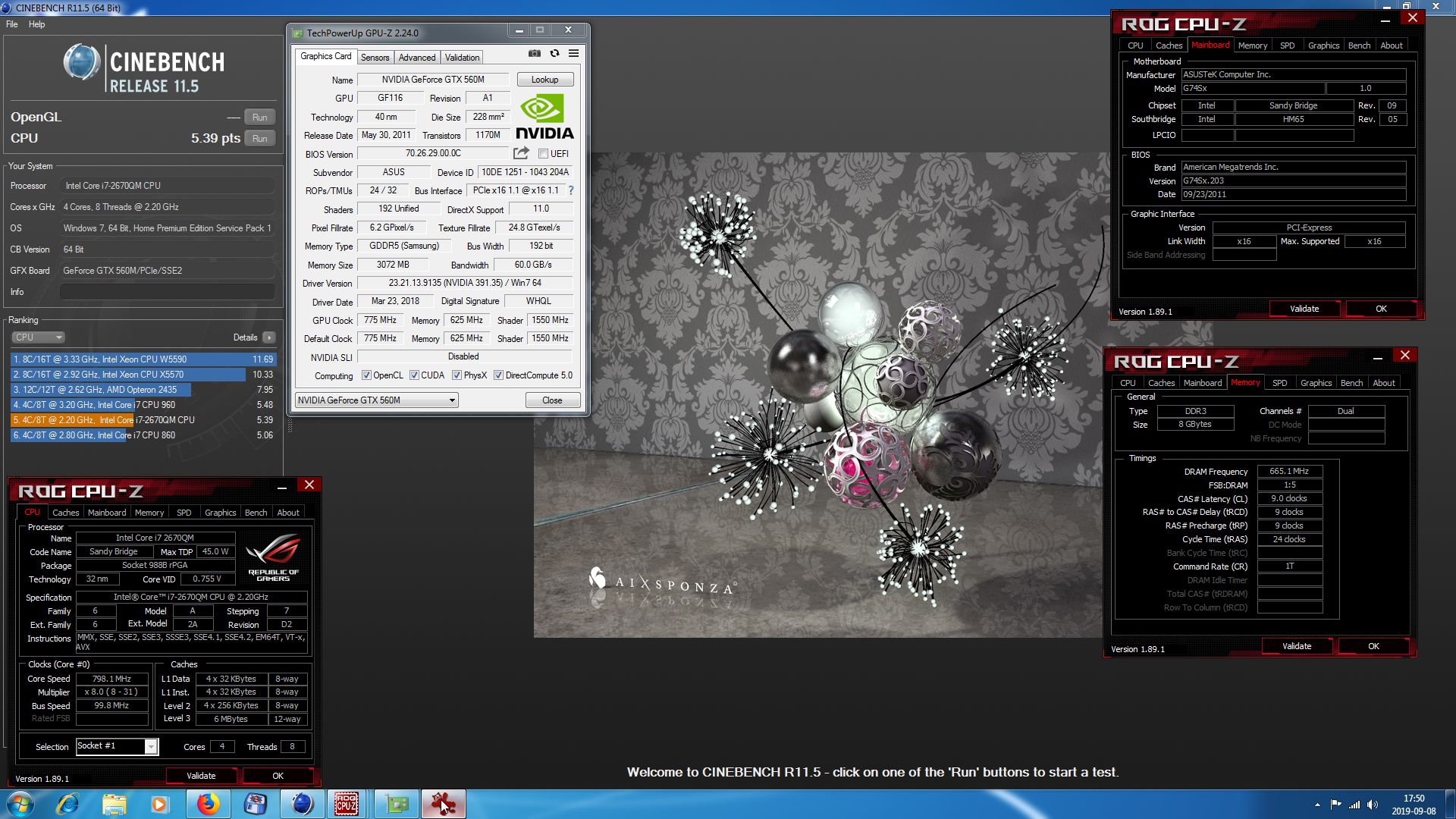Click Validate in the CPU-Z Mainboard window
The image size is (1456, 819).
point(1304,309)
